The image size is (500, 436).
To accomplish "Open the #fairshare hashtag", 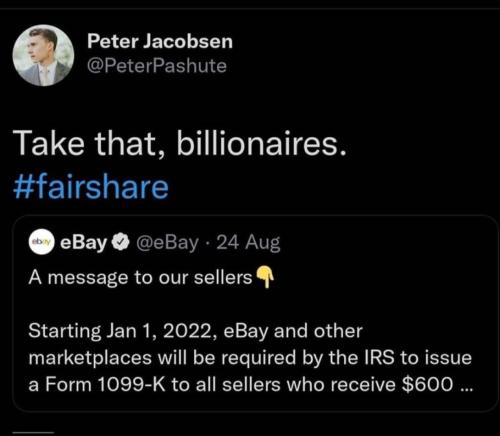I will pyautogui.click(x=91, y=187).
